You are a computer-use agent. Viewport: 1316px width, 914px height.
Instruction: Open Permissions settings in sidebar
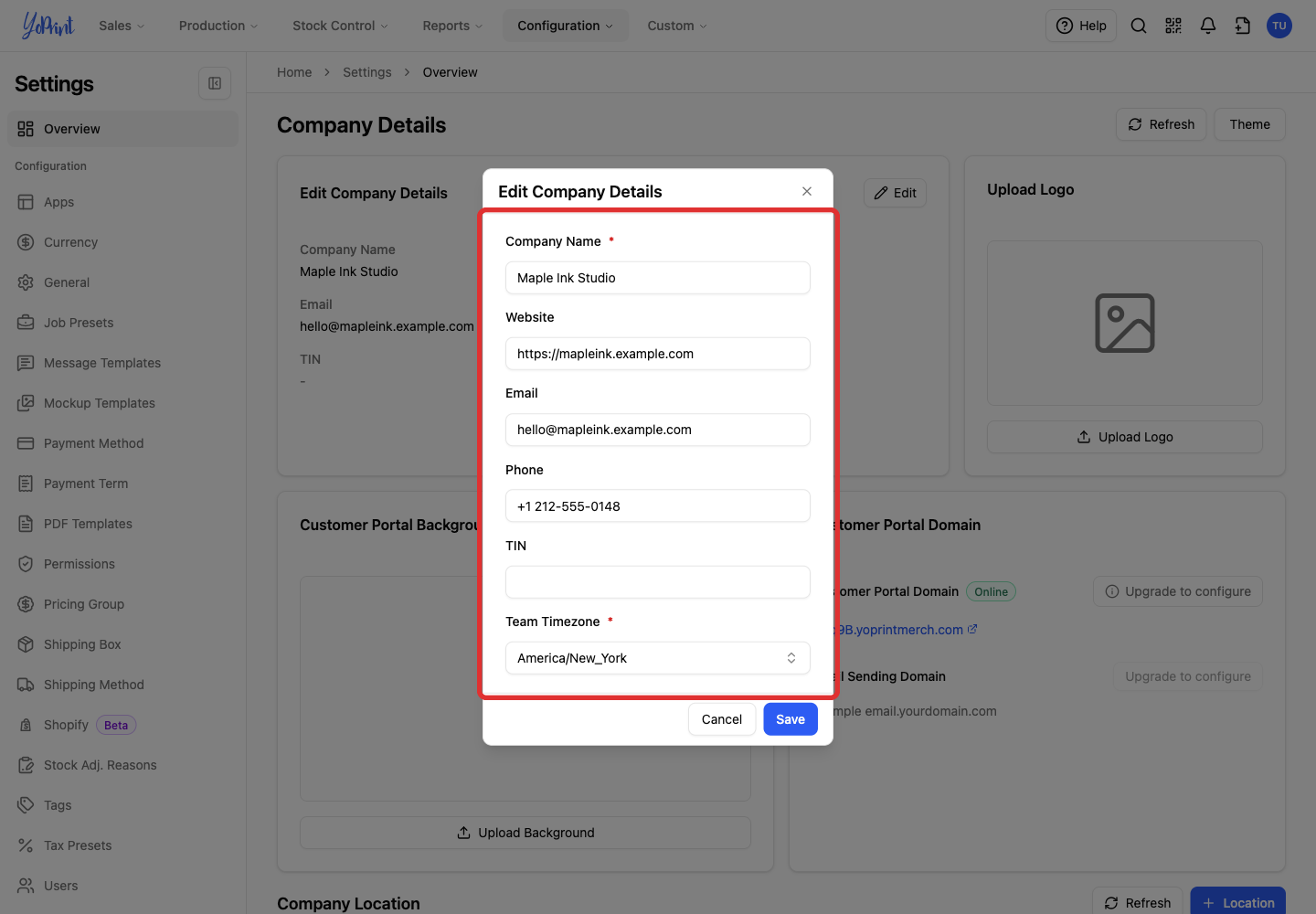click(122, 564)
